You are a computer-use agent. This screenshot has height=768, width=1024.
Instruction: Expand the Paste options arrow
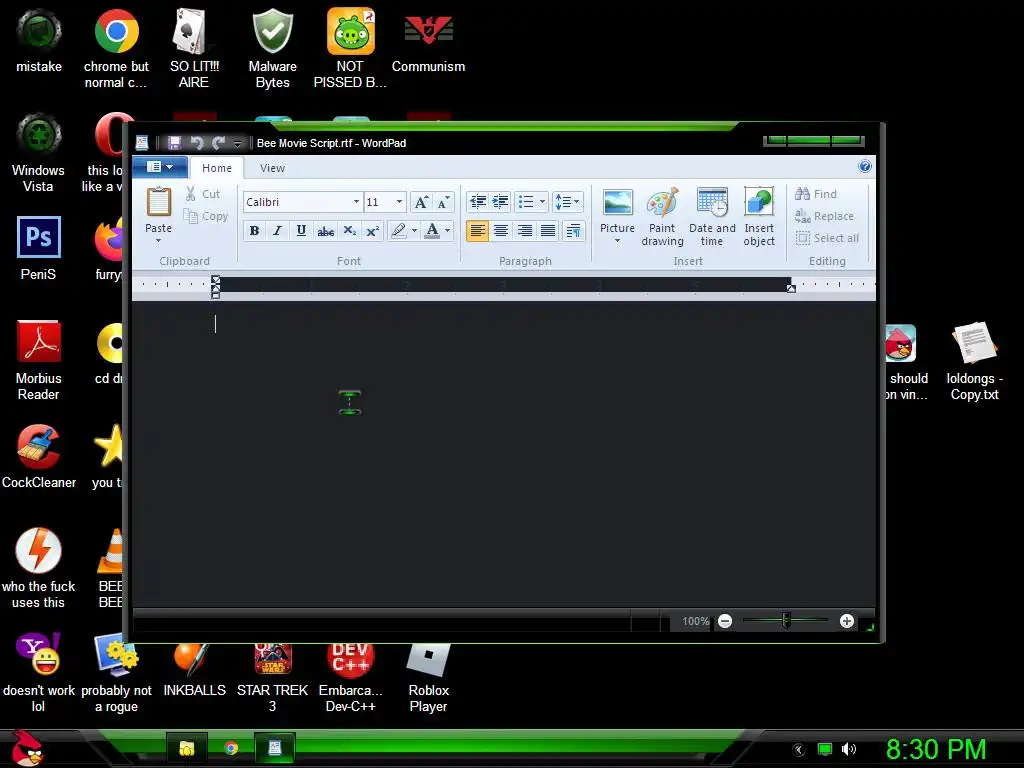(158, 241)
